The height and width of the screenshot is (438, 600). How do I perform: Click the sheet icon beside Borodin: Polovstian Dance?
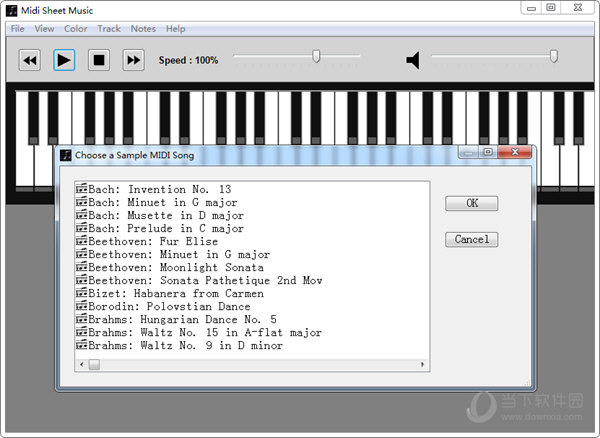click(82, 306)
